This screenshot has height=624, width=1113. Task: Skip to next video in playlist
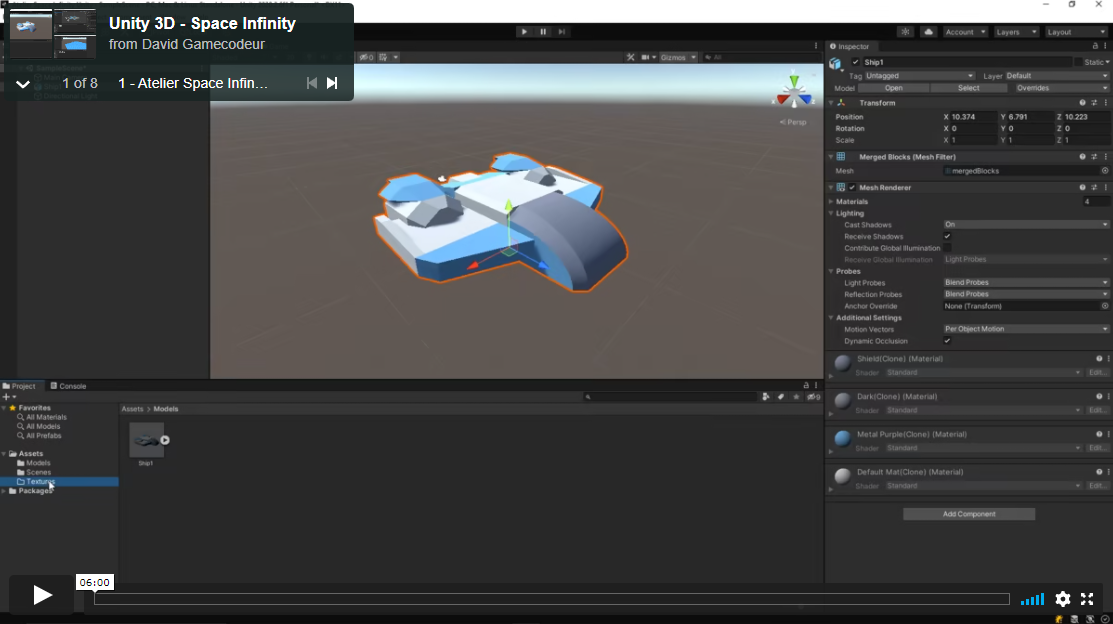point(332,83)
